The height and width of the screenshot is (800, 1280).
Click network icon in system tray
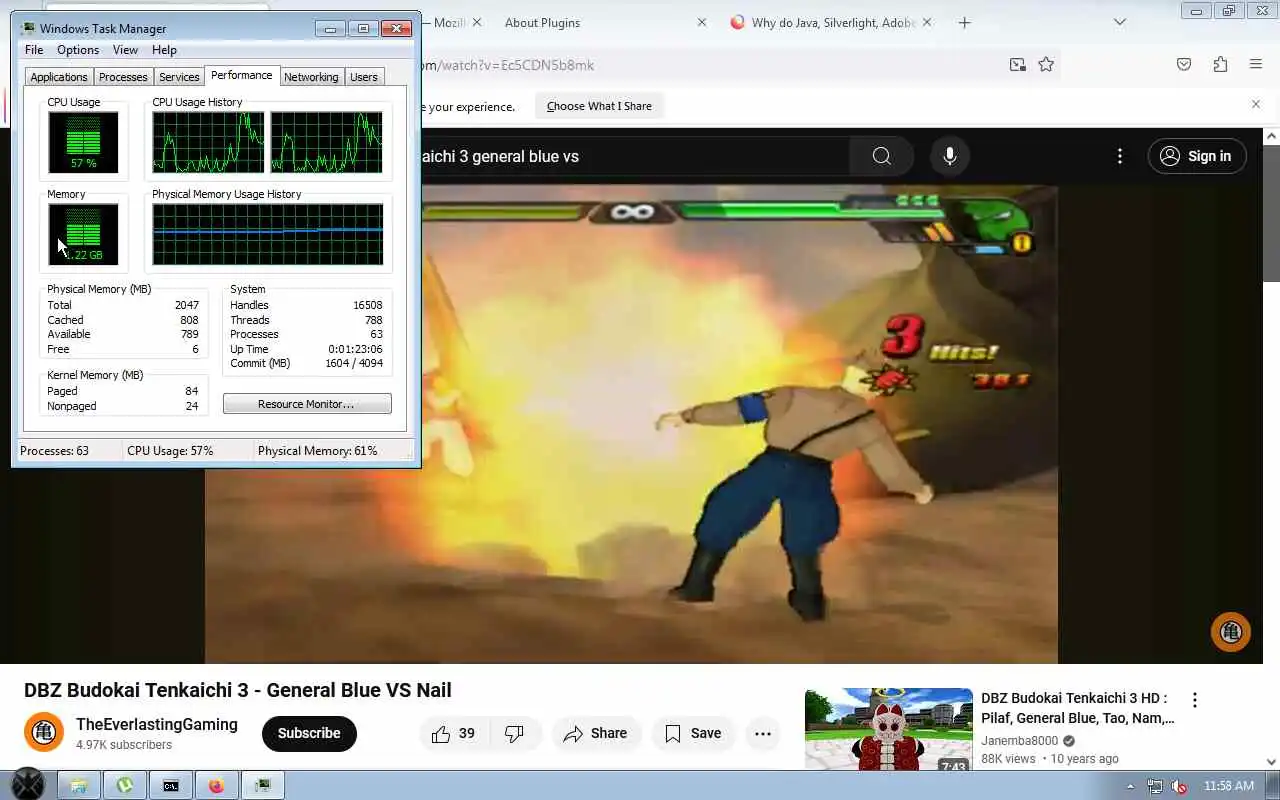click(1155, 786)
